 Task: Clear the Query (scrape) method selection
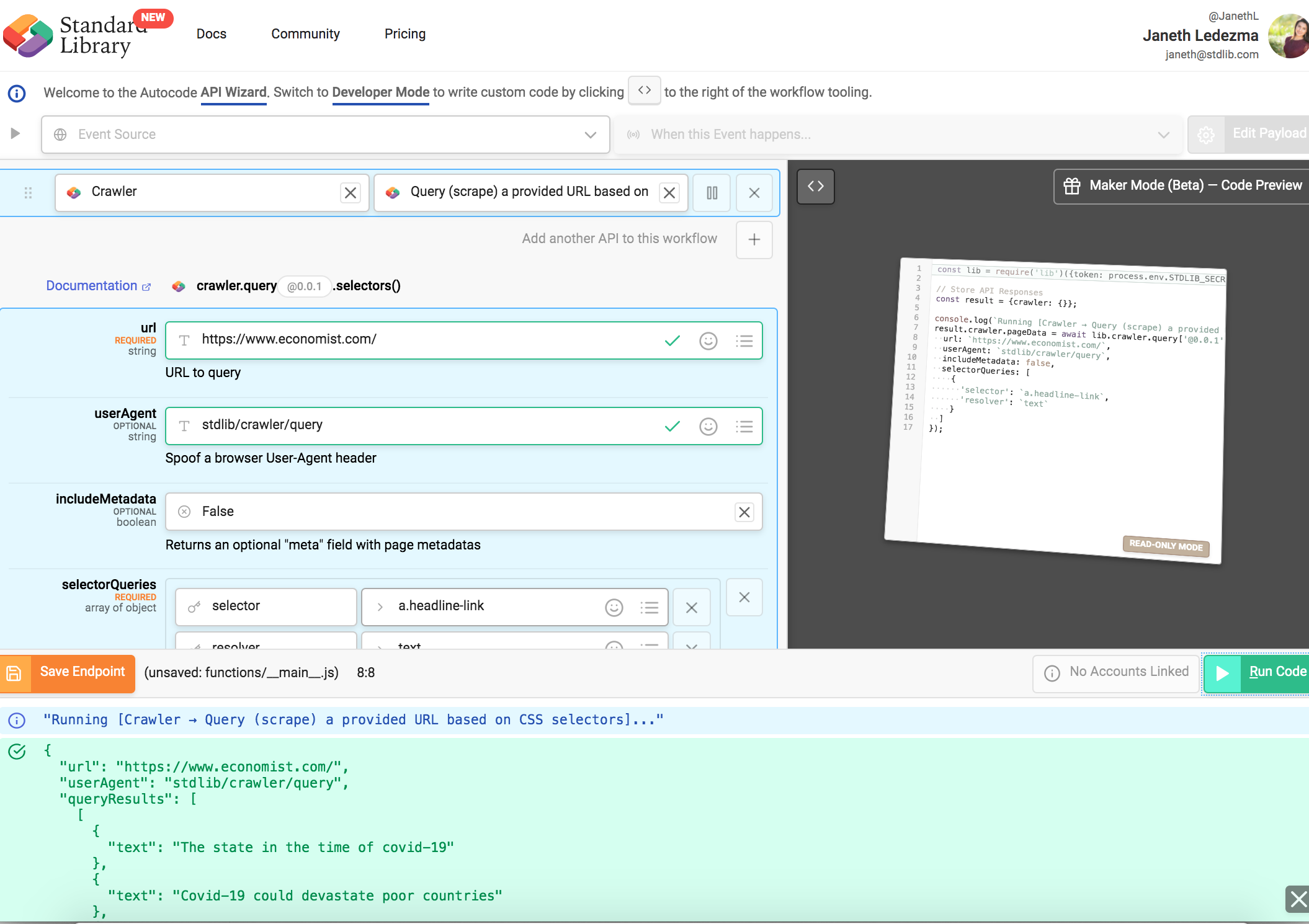(669, 193)
